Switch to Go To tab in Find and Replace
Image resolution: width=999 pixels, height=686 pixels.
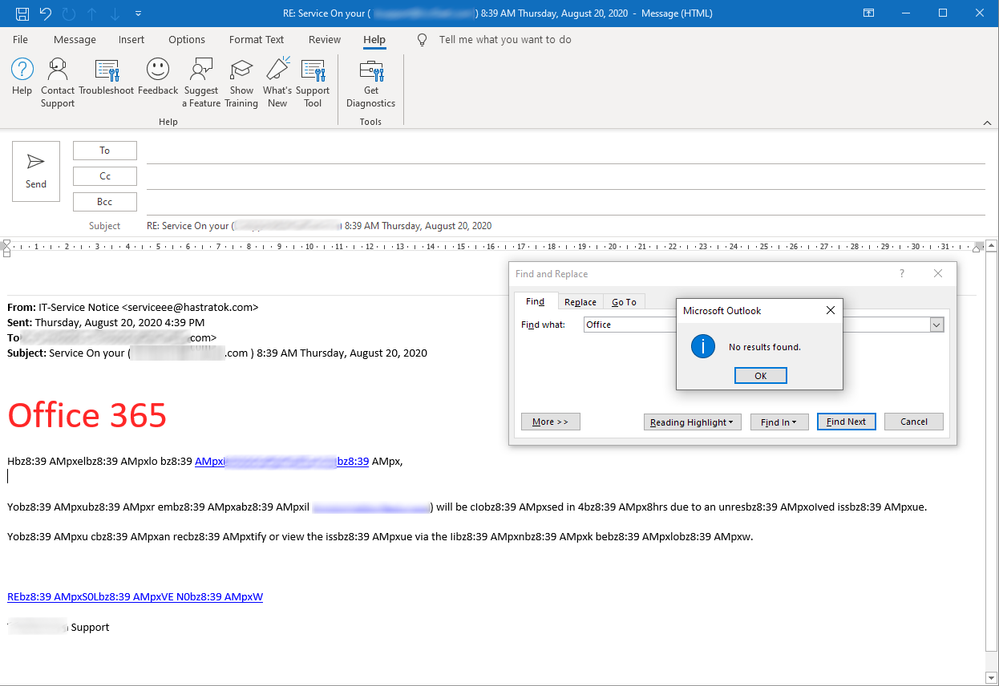tap(624, 302)
